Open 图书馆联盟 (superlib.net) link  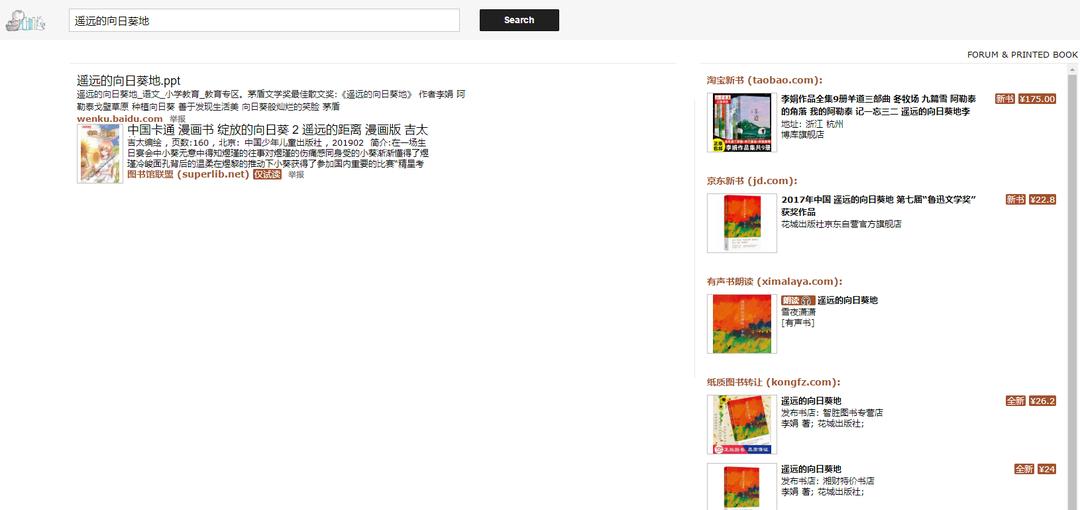click(188, 174)
